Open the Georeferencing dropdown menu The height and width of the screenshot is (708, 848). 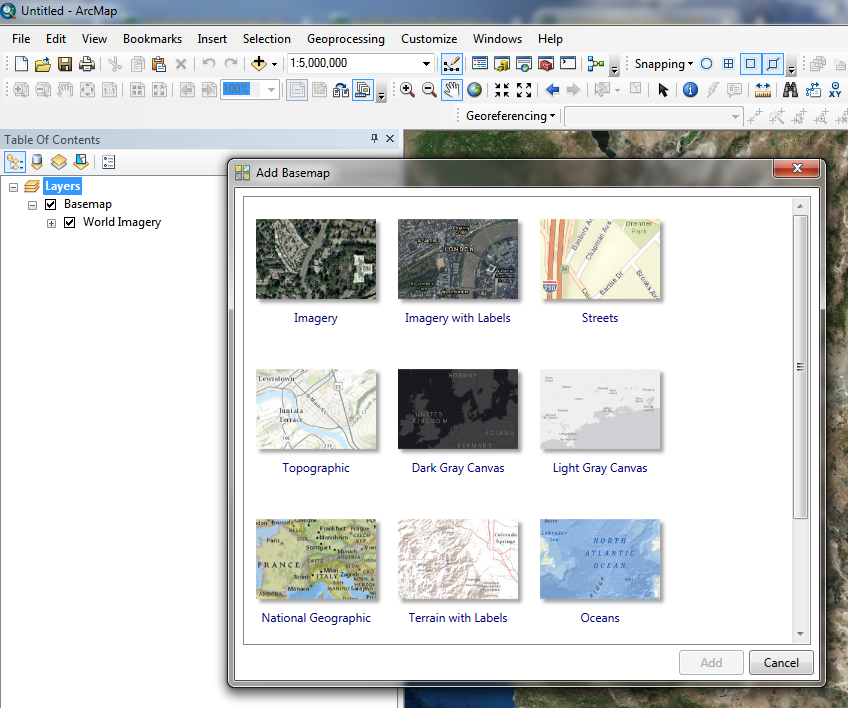pyautogui.click(x=511, y=116)
